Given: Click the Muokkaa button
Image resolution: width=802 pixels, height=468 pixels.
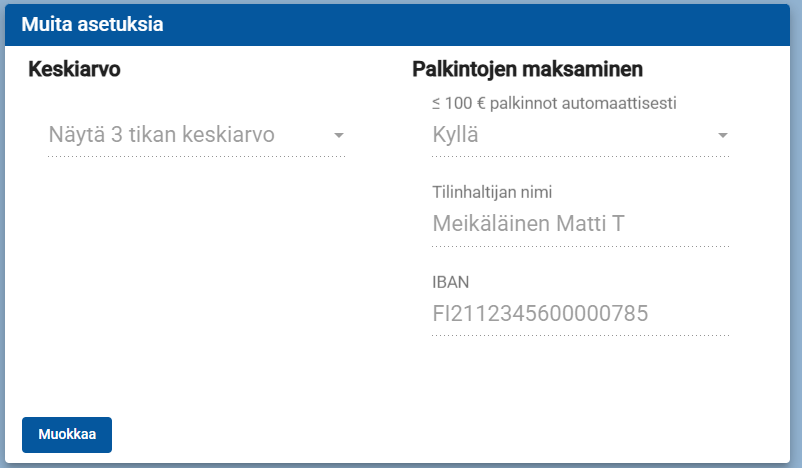Looking at the screenshot, I should click(x=67, y=435).
